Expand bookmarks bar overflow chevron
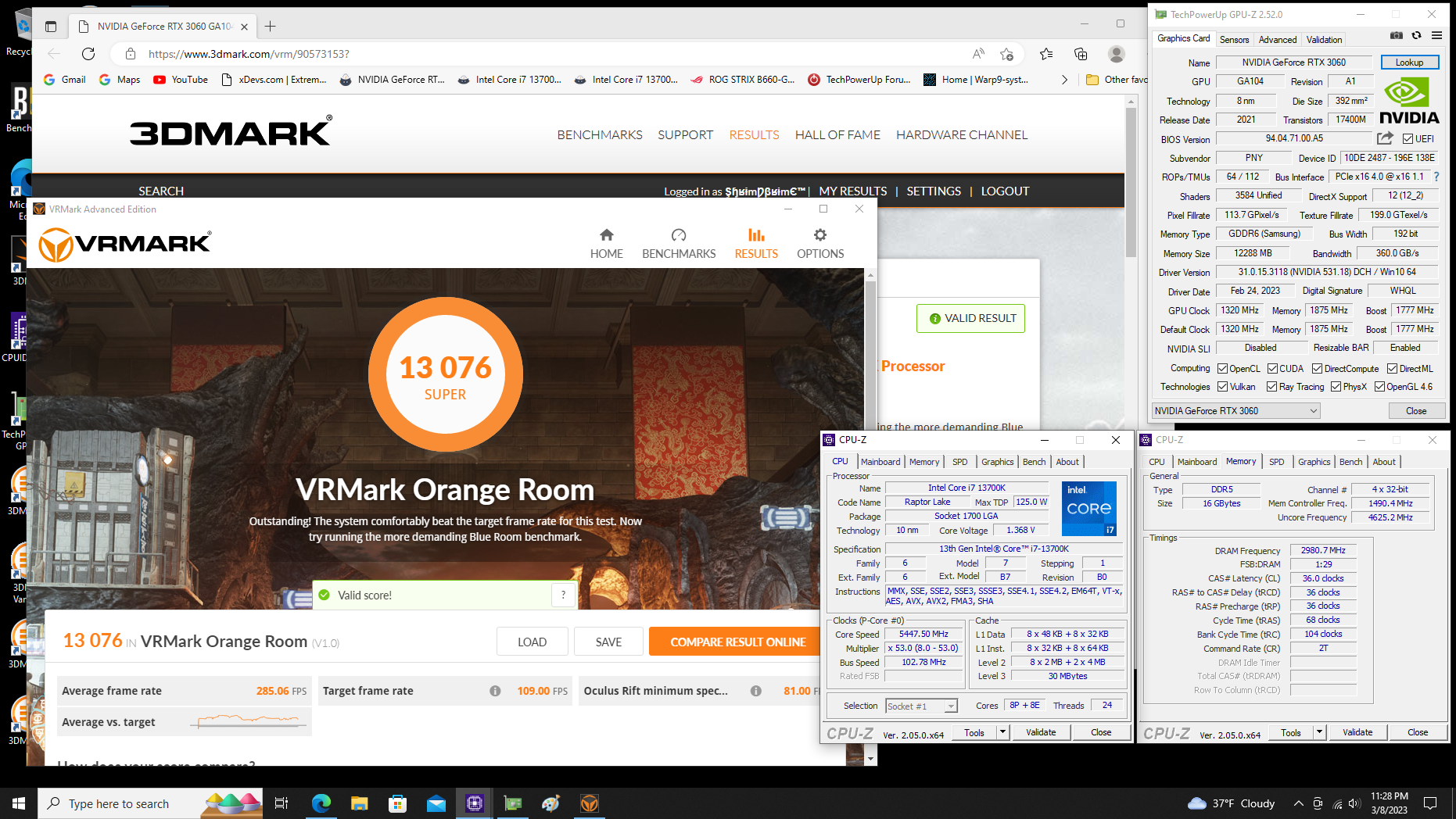The height and width of the screenshot is (819, 1456). (x=1064, y=80)
